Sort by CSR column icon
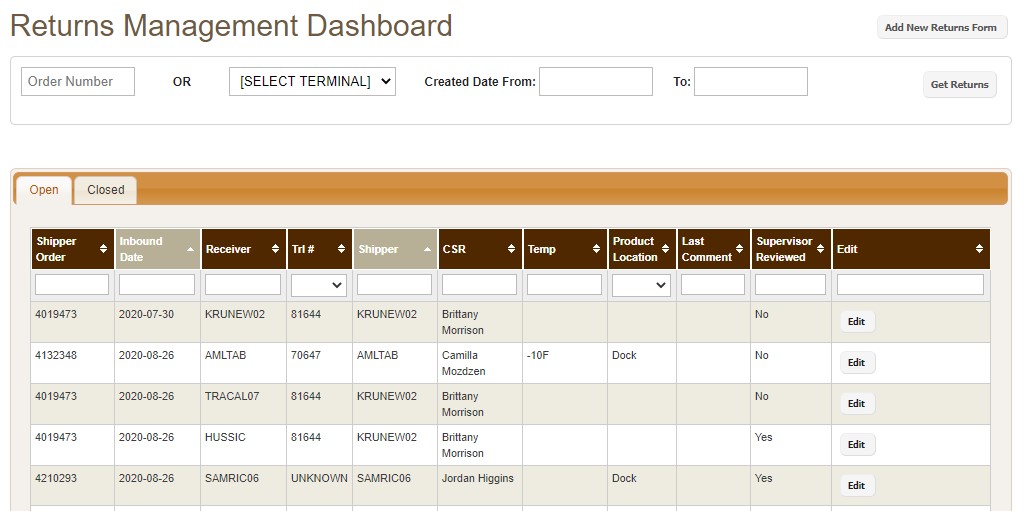 tap(511, 249)
